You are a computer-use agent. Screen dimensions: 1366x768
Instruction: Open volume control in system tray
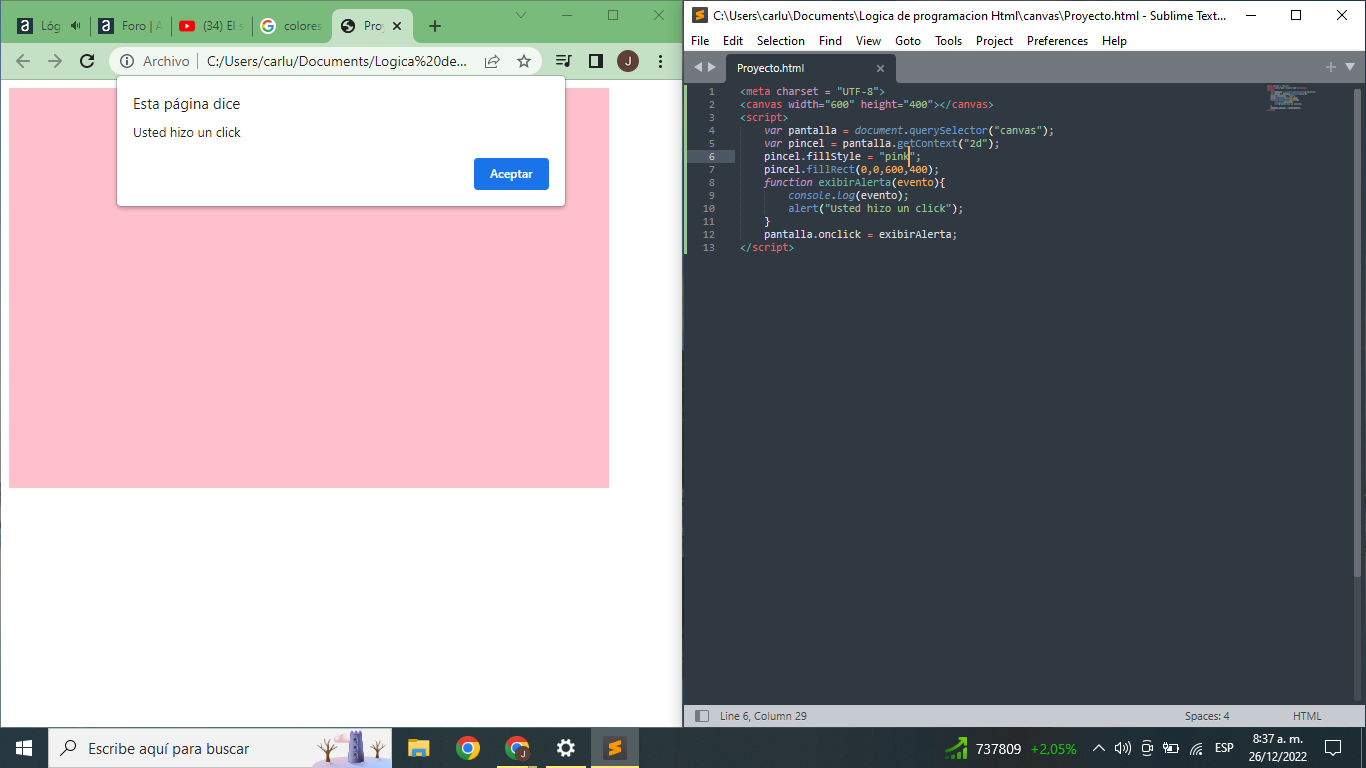point(1122,748)
